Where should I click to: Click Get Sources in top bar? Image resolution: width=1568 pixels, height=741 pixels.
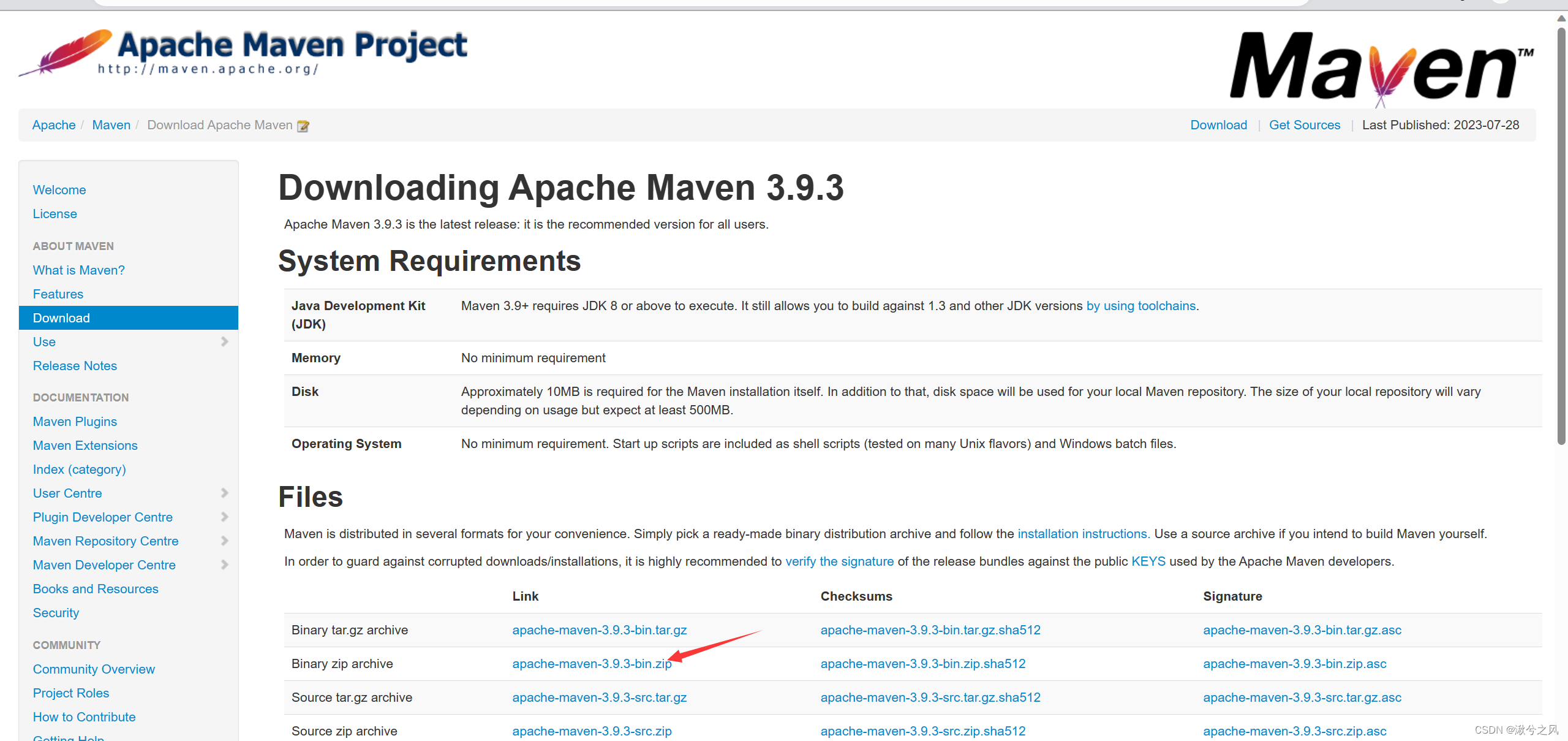click(1304, 125)
